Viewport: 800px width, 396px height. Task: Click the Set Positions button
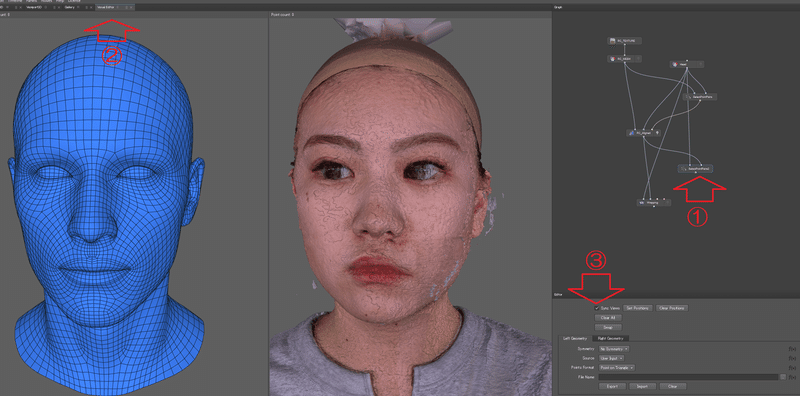637,308
